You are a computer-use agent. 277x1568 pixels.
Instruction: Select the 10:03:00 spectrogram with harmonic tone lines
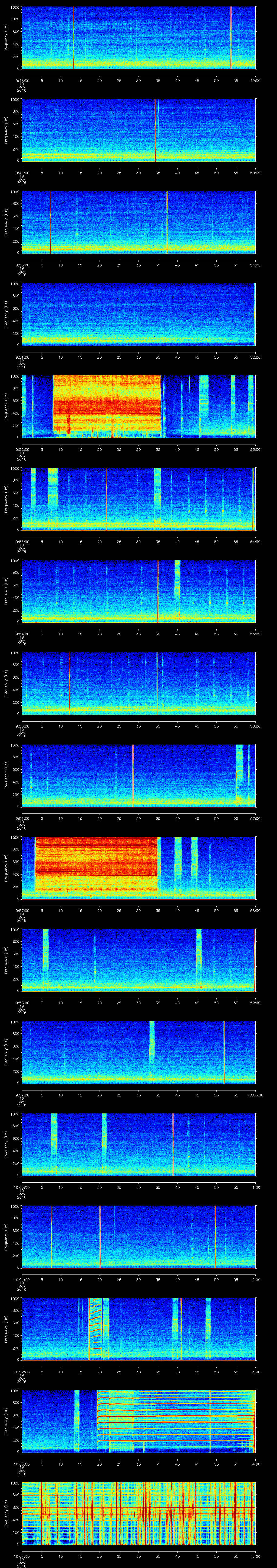(138, 1421)
